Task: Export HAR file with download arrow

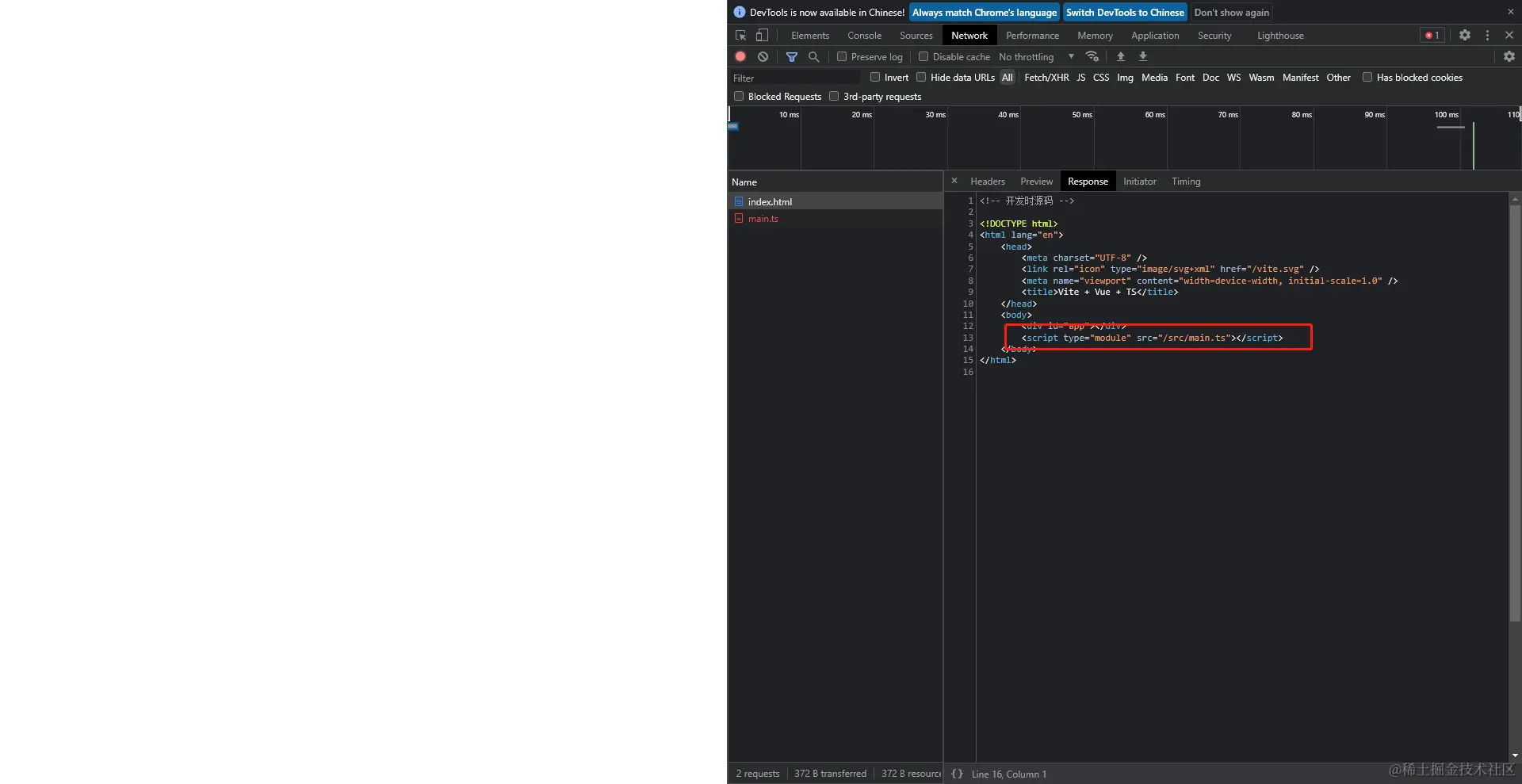Action: click(1143, 57)
